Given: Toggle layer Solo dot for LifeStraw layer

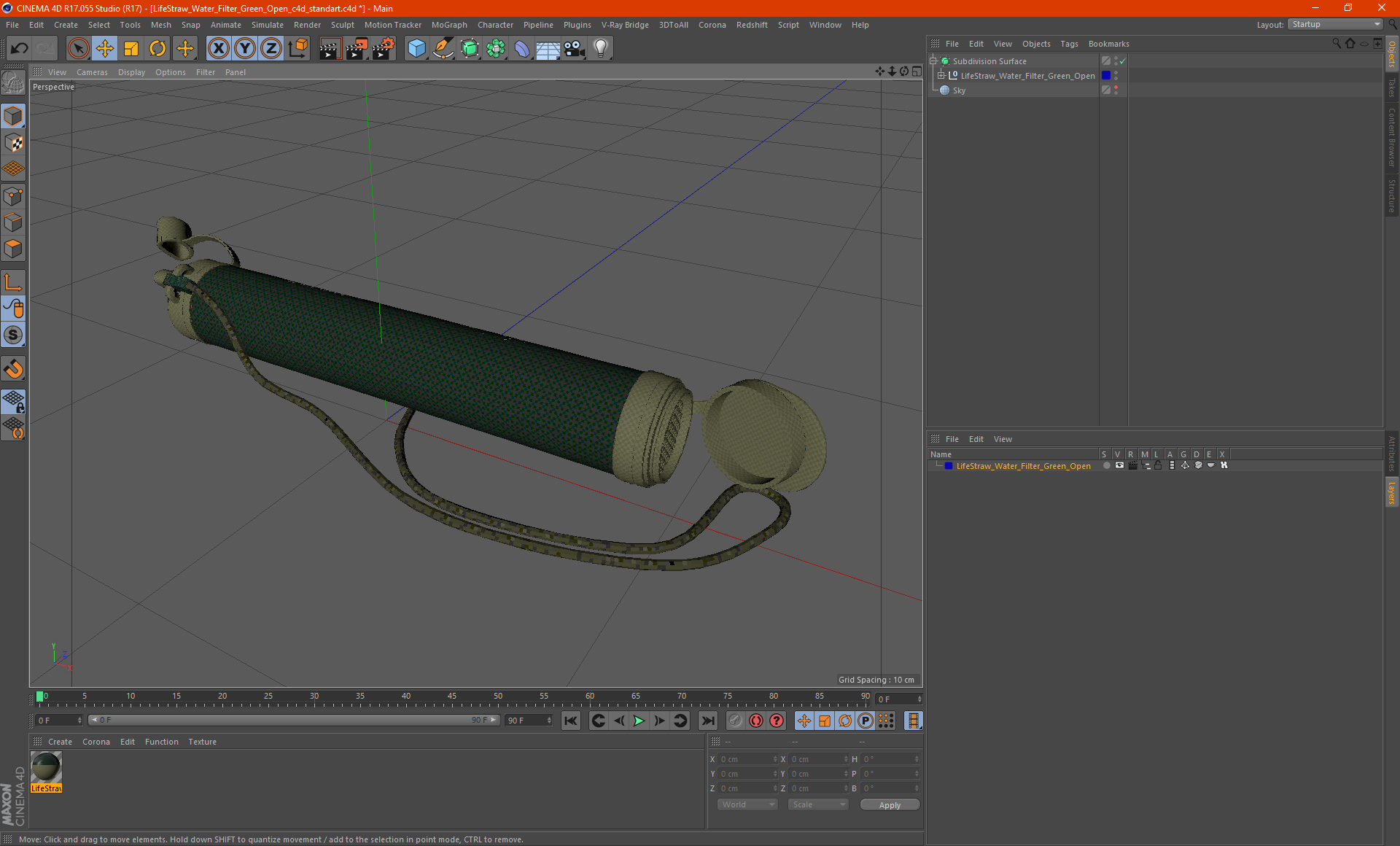Looking at the screenshot, I should [x=1107, y=465].
